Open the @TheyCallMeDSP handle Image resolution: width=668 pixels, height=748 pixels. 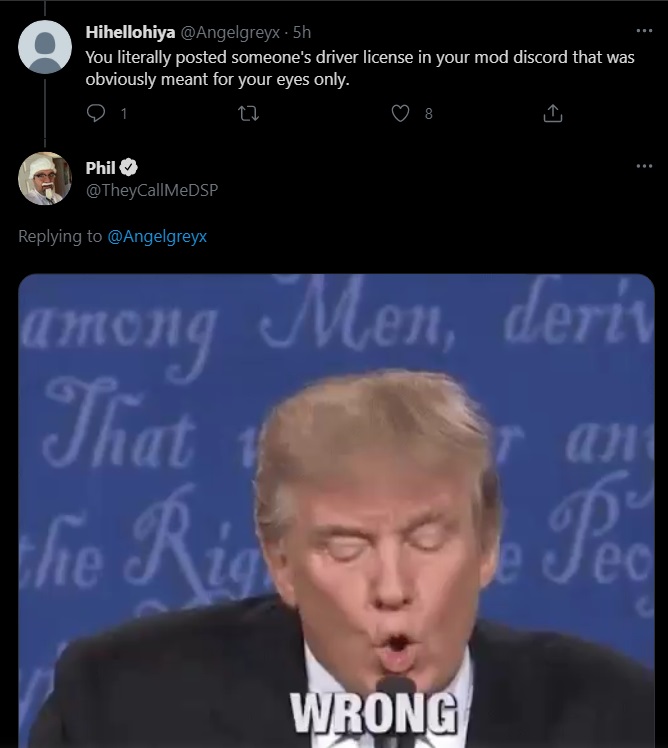tap(152, 190)
